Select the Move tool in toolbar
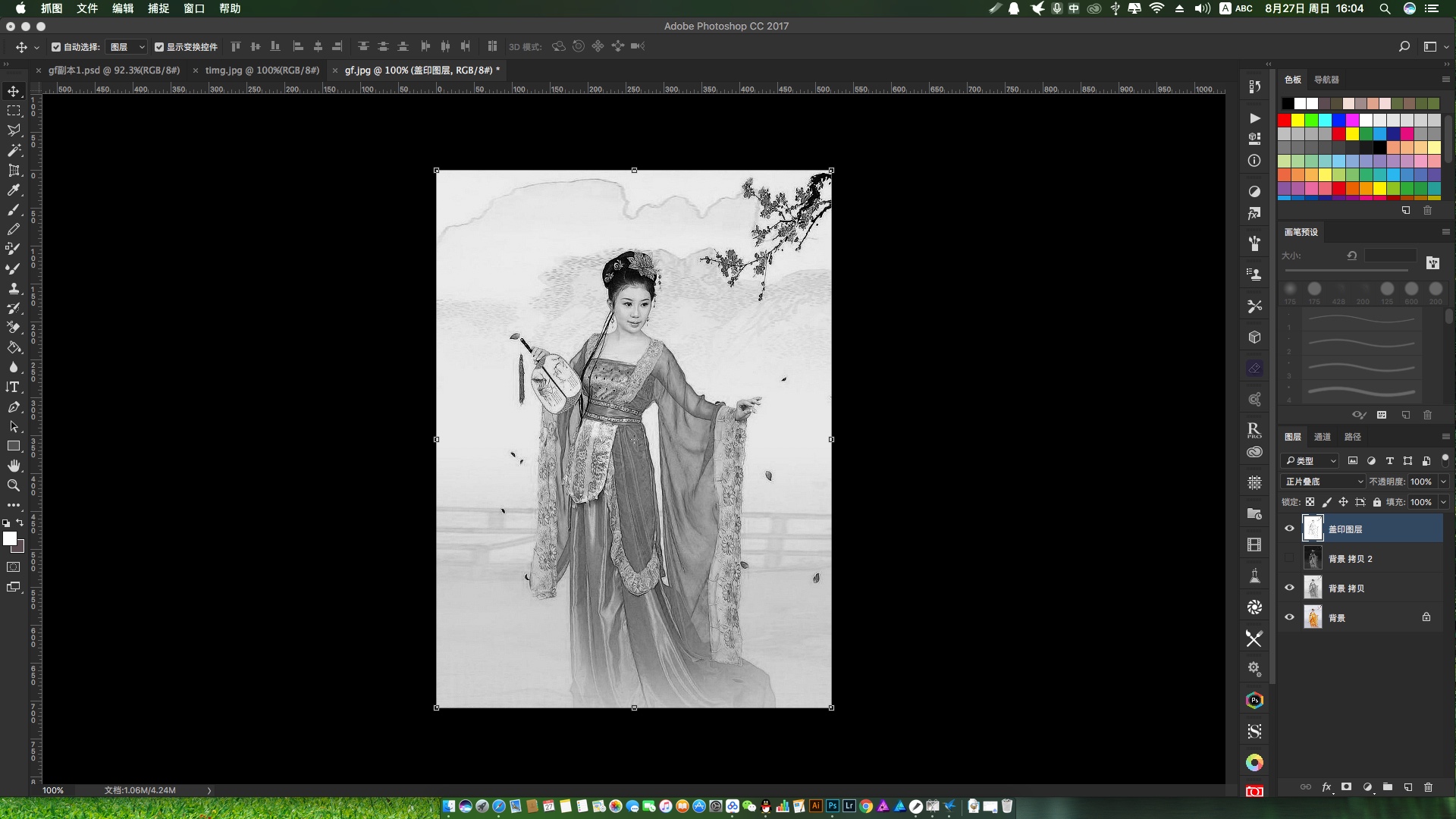Screen dimensions: 1456x819 click(14, 91)
